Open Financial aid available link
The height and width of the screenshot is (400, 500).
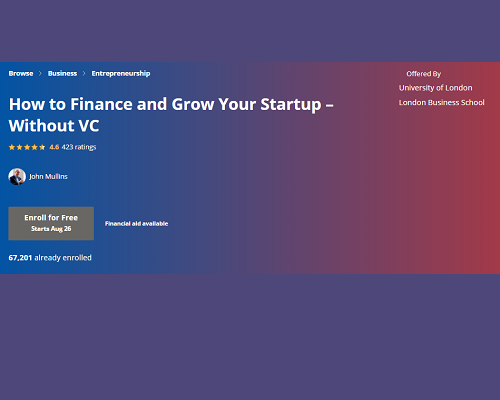(136, 224)
